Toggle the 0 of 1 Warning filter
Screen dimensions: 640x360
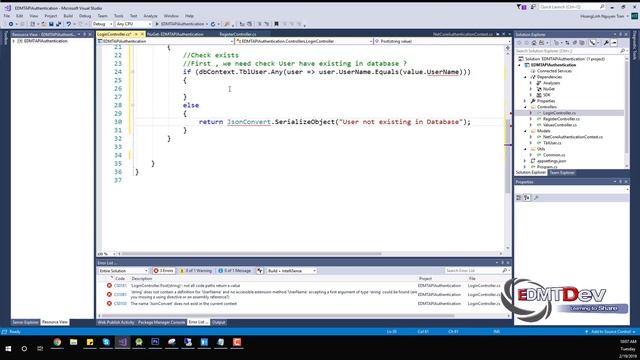pyautogui.click(x=196, y=271)
